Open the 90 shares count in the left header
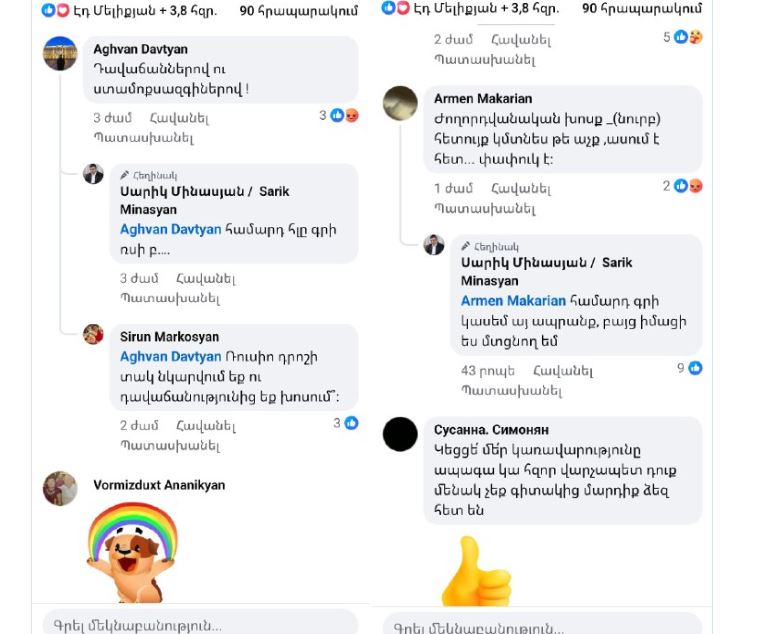Screen dimensions: 763x634 point(298,11)
